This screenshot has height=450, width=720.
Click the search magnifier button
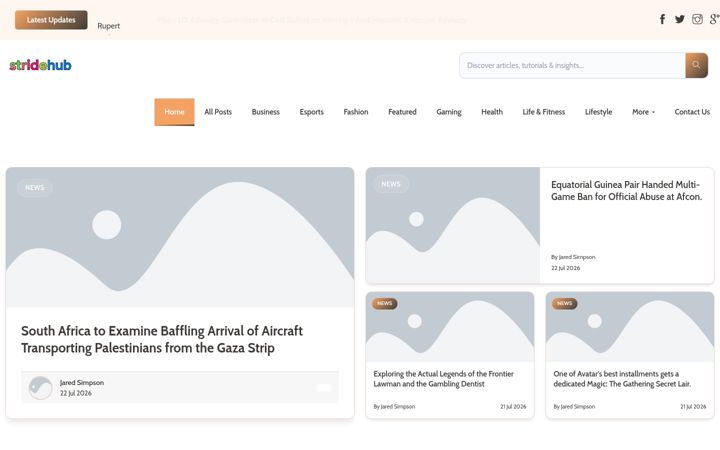pyautogui.click(x=696, y=65)
